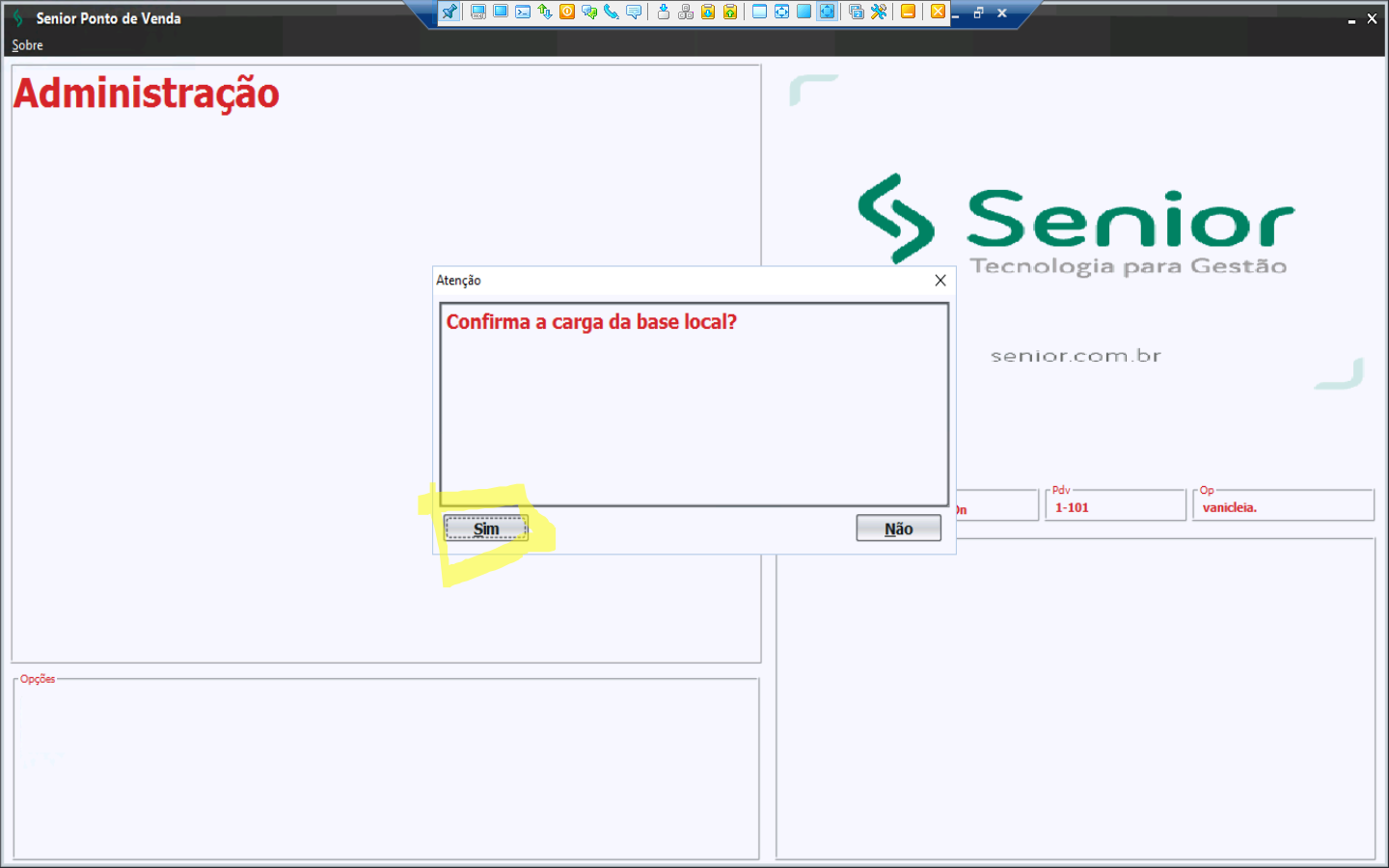Click the Senior Ponto de Venda app logo icon

17,18
